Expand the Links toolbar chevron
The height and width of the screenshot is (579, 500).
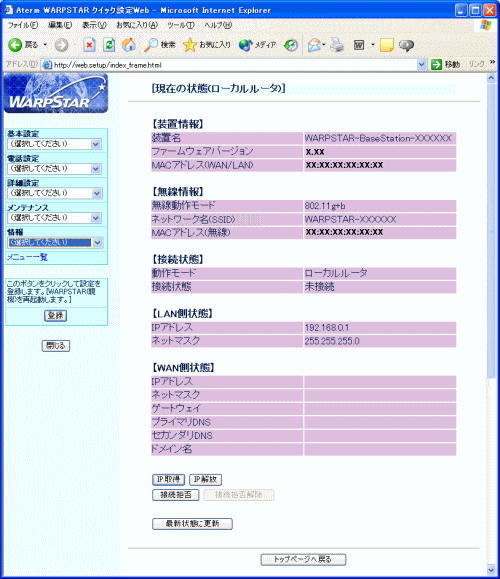click(492, 62)
